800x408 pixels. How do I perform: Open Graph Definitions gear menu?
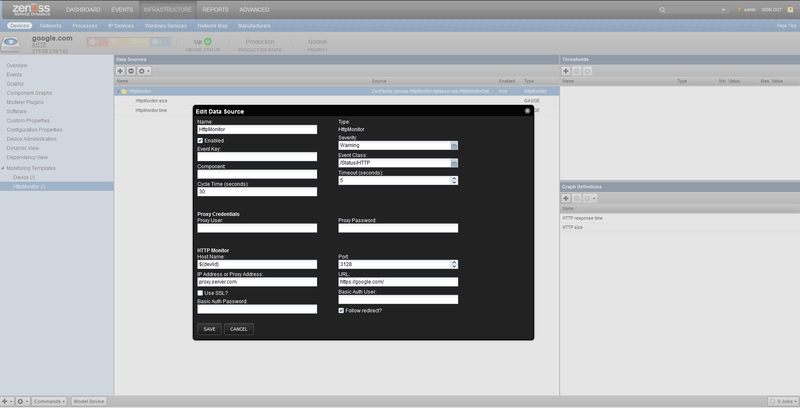click(590, 198)
